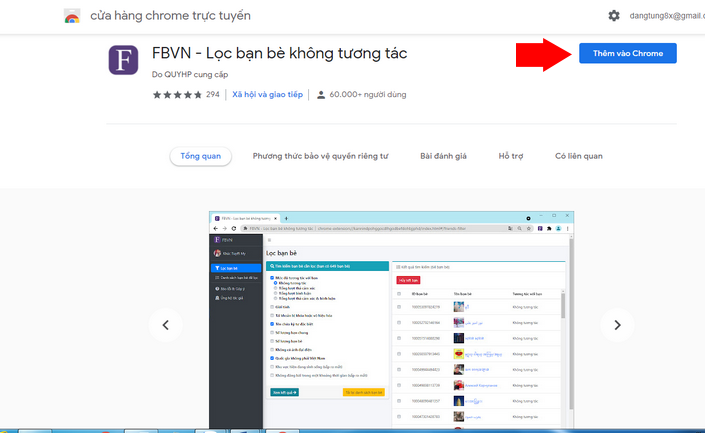Click the five-star rating
This screenshot has height=433, width=705.
tap(177, 94)
